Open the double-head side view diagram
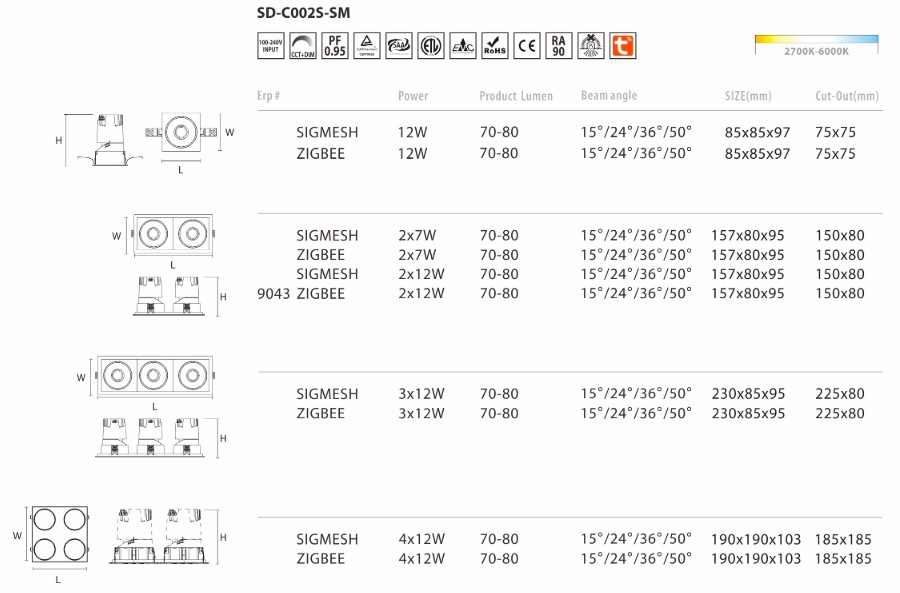 click(x=169, y=296)
